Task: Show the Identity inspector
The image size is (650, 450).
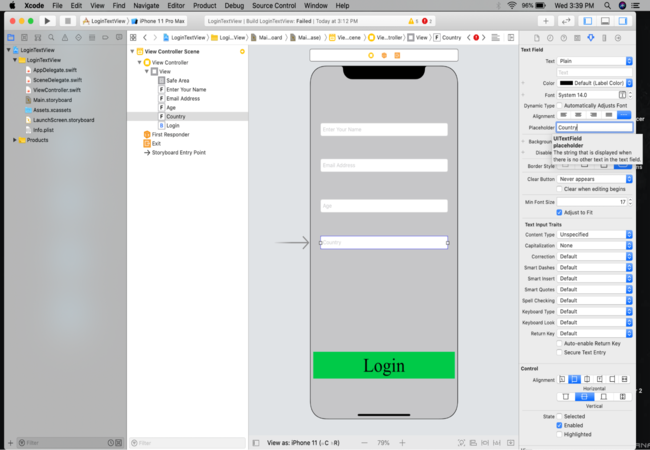Action: [x=577, y=38]
